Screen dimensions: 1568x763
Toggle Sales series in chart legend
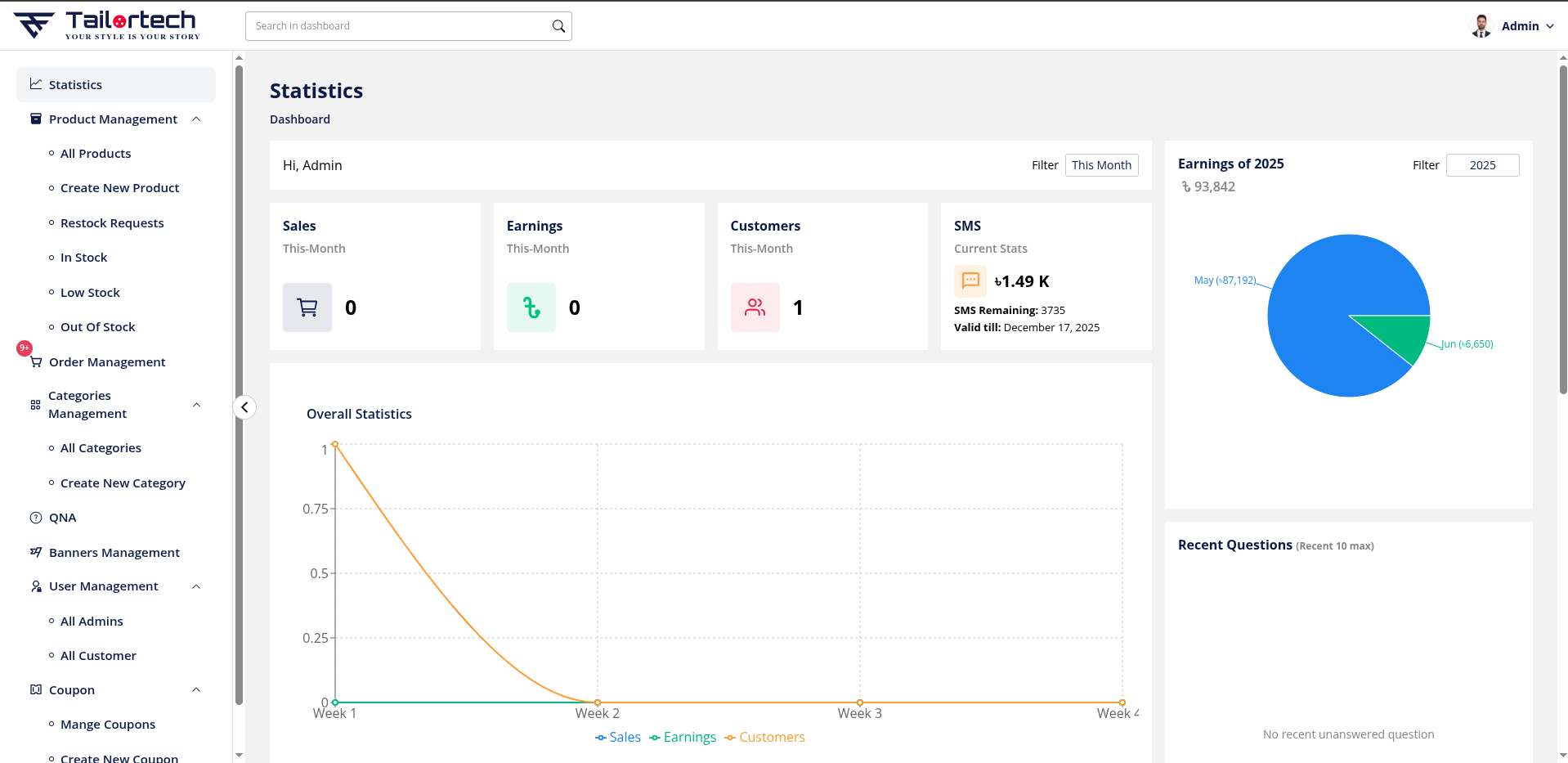click(x=618, y=738)
